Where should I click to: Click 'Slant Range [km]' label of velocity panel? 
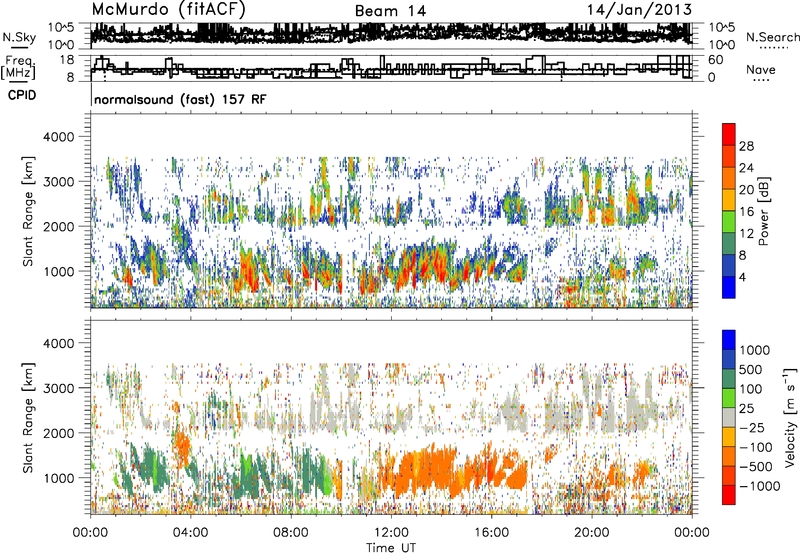click(x=28, y=418)
